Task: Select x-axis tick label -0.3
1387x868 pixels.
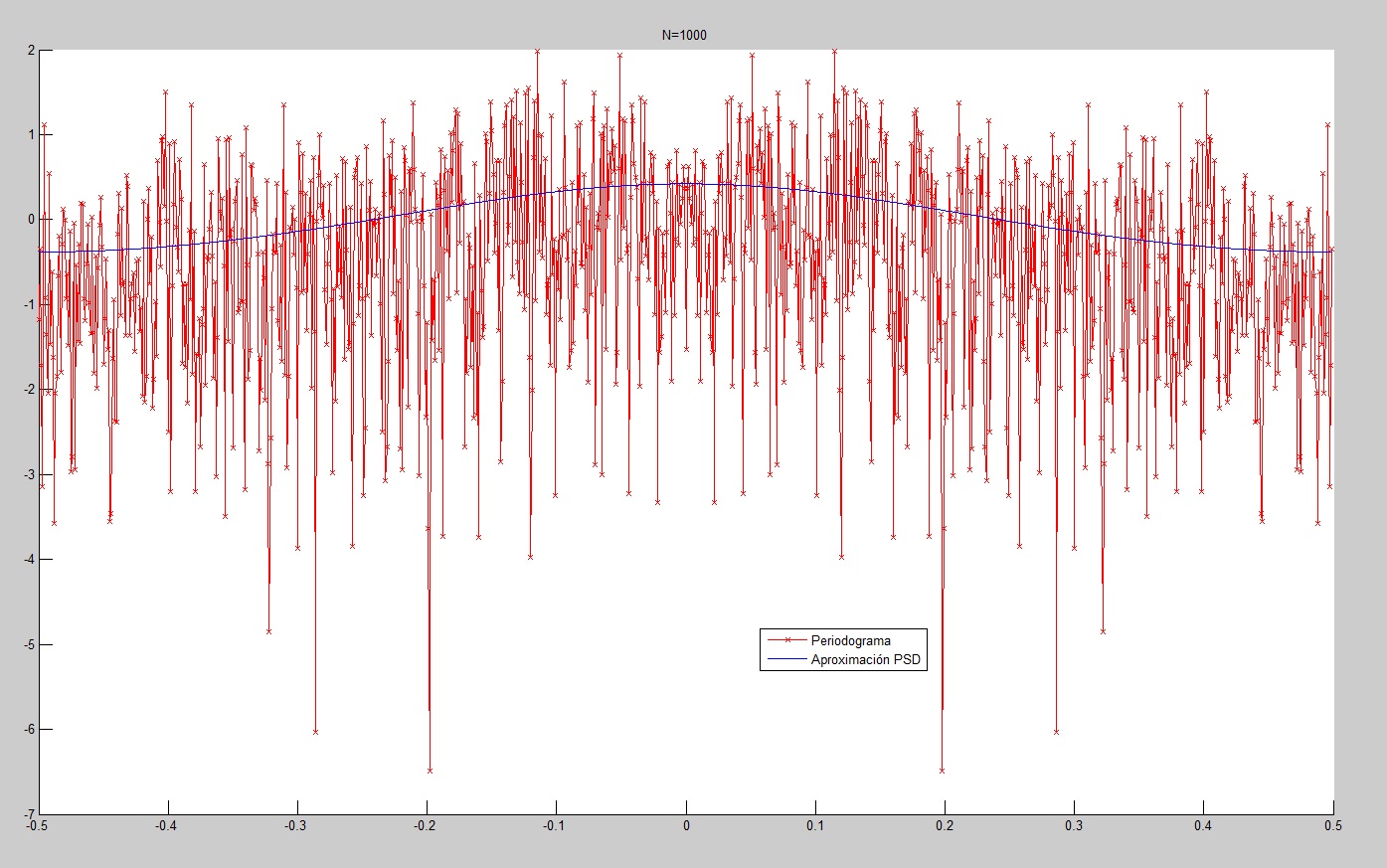Action: tap(295, 825)
